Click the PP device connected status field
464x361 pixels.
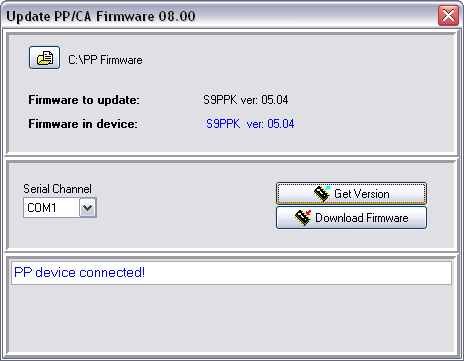click(x=232, y=273)
